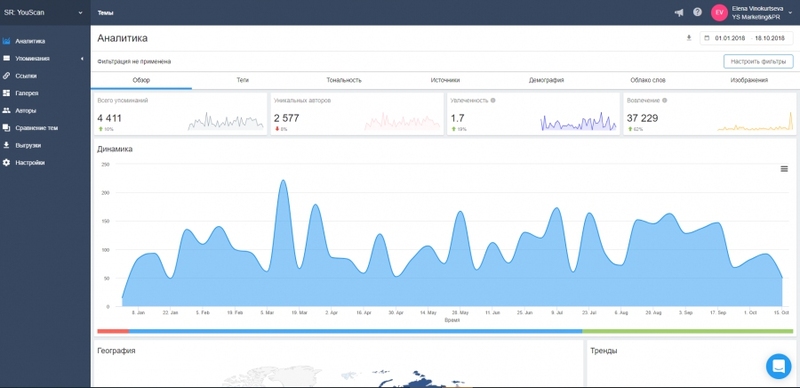Open the chat support bubble

[779, 366]
